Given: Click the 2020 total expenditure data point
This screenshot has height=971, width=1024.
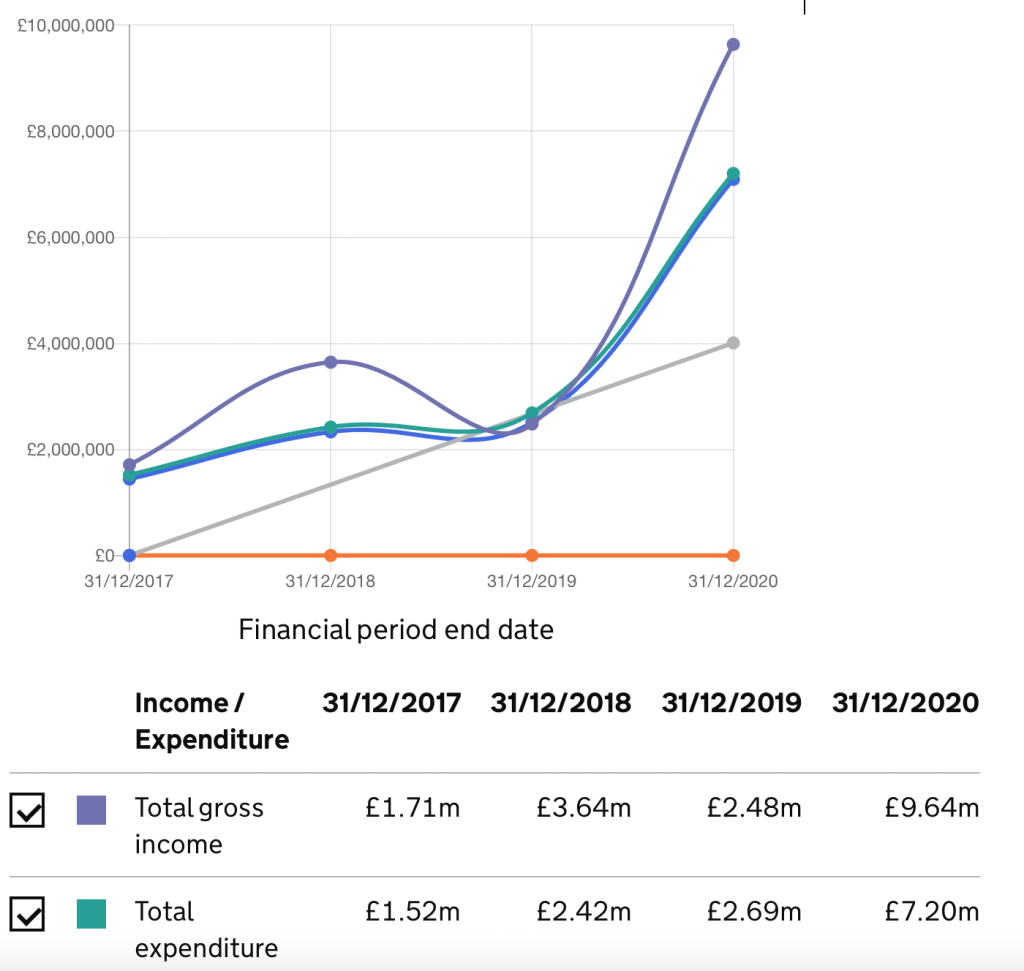Looking at the screenshot, I should [x=733, y=173].
